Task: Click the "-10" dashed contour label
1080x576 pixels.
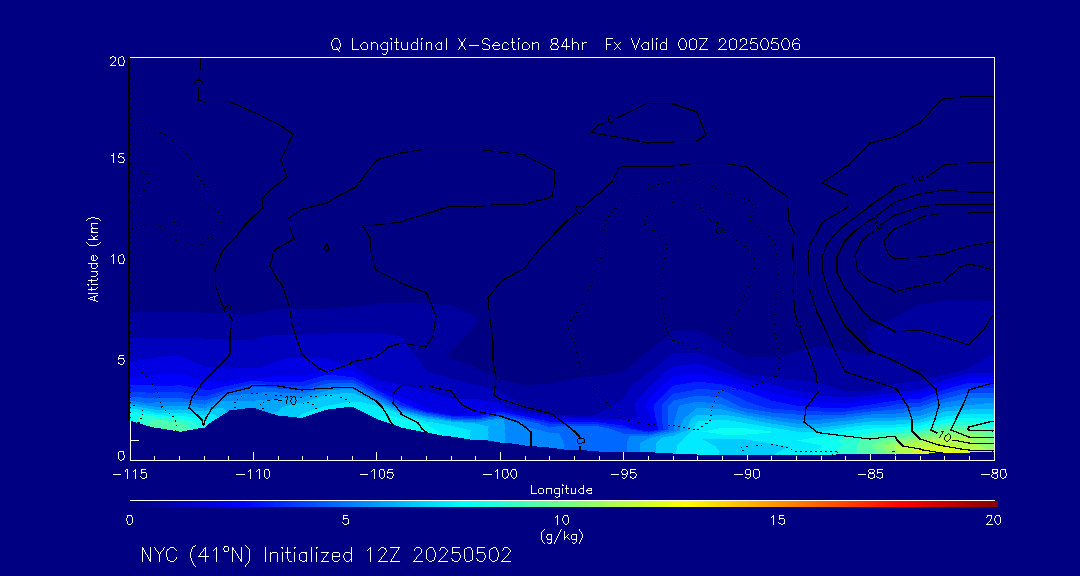Action: pos(287,400)
